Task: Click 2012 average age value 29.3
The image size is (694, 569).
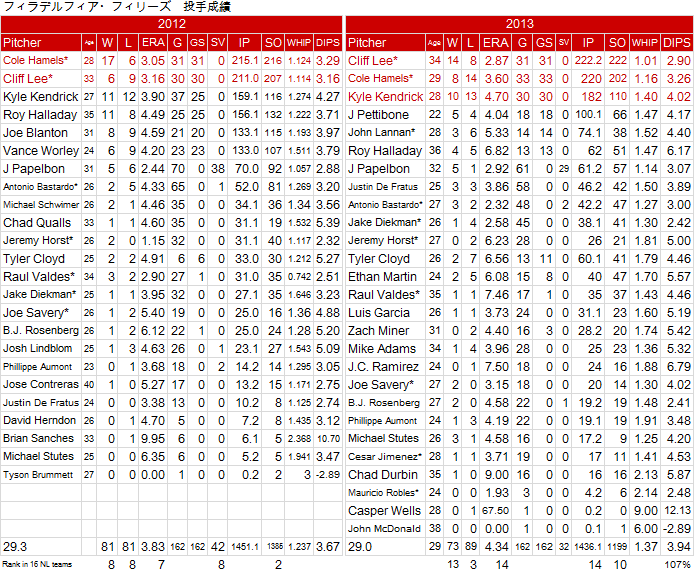Action: point(15,547)
